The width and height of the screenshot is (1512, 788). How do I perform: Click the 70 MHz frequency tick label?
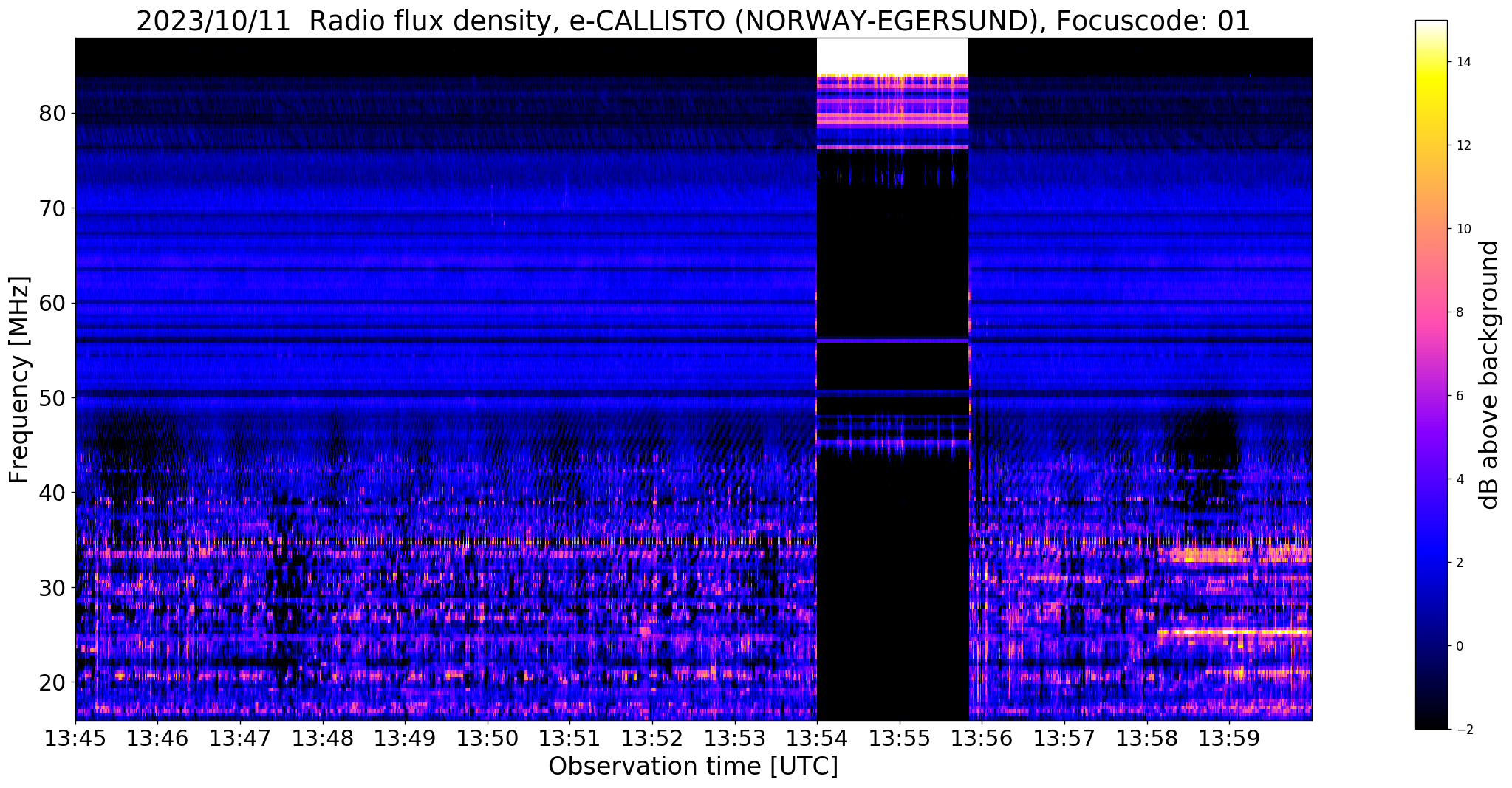click(53, 208)
